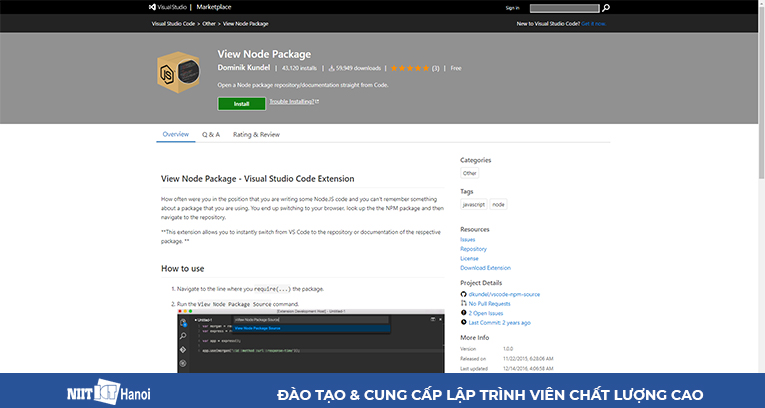This screenshot has height=408, width=765.
Task: Open the Marketplace home link
Action: point(214,7)
